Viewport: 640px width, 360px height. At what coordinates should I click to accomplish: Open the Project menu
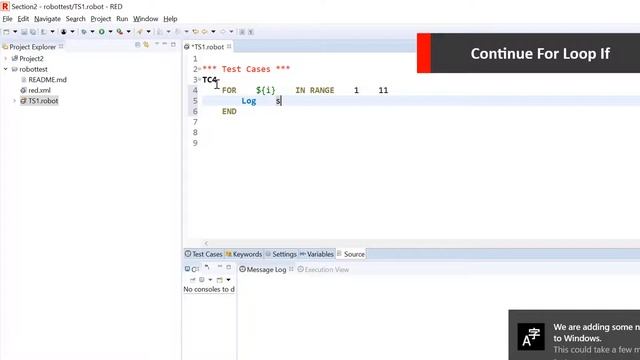[100, 19]
